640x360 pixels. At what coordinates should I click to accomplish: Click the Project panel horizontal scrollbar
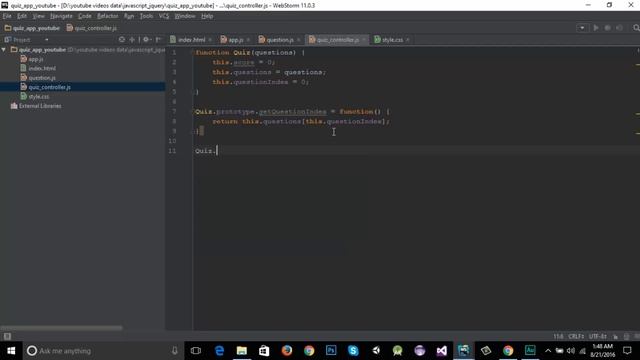point(61,327)
